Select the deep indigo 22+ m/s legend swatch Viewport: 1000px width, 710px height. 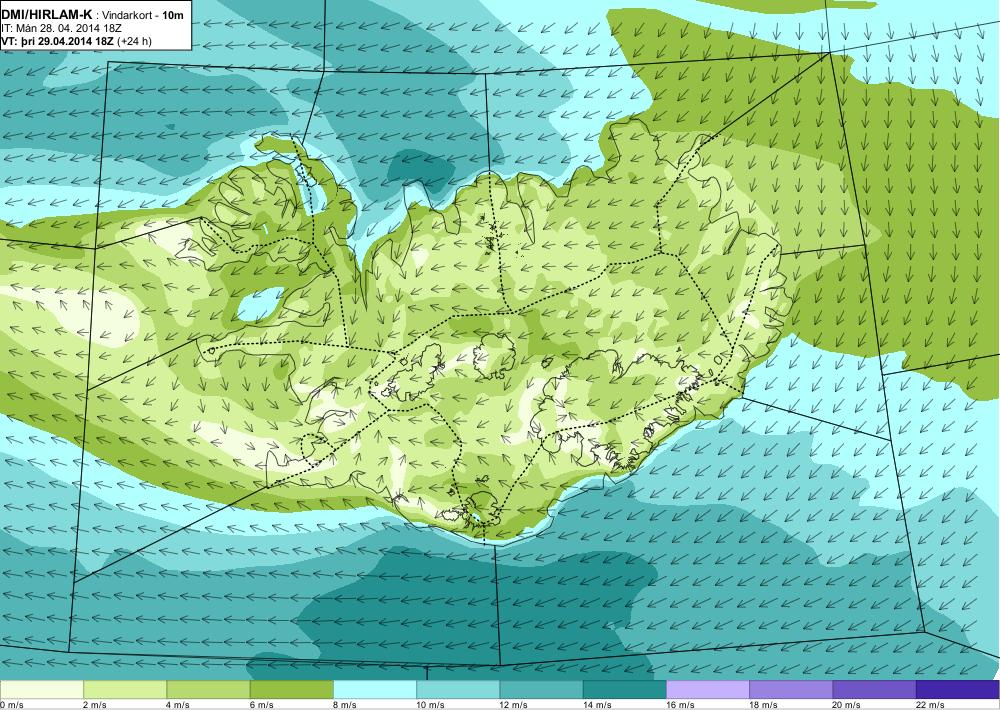pyautogui.click(x=958, y=690)
